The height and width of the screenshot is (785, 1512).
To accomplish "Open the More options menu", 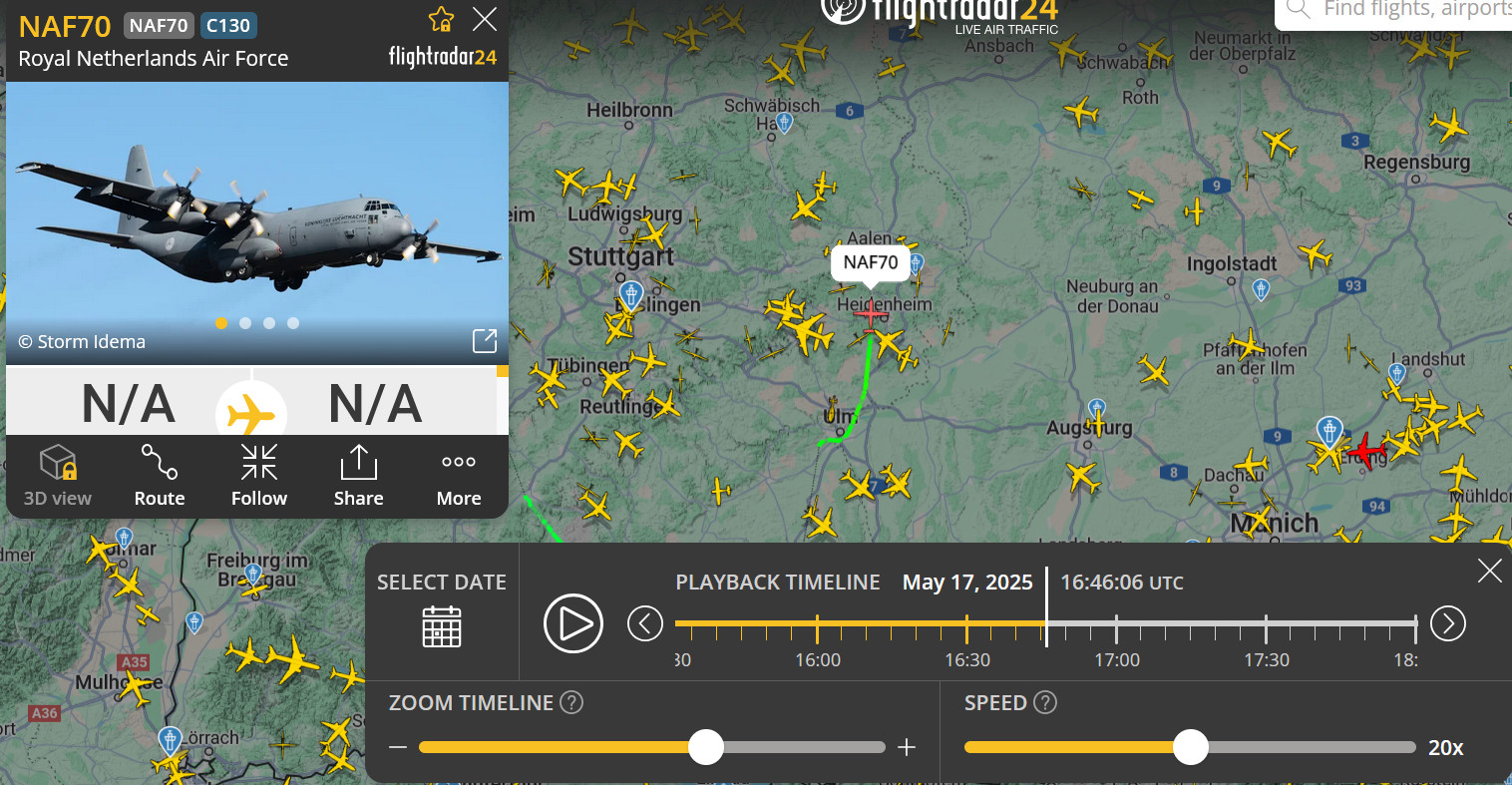I will (x=459, y=476).
